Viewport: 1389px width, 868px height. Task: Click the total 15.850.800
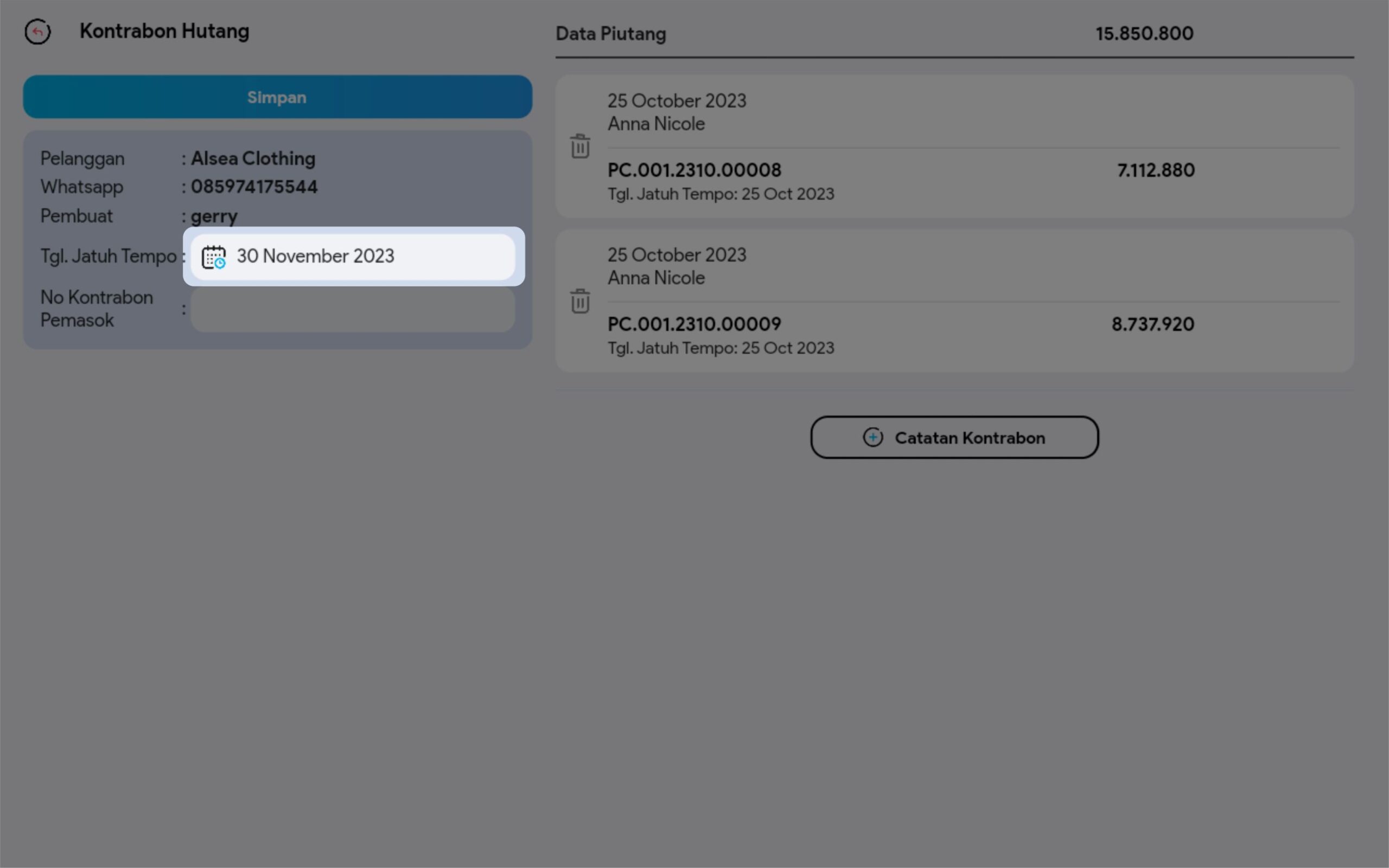[1144, 33]
